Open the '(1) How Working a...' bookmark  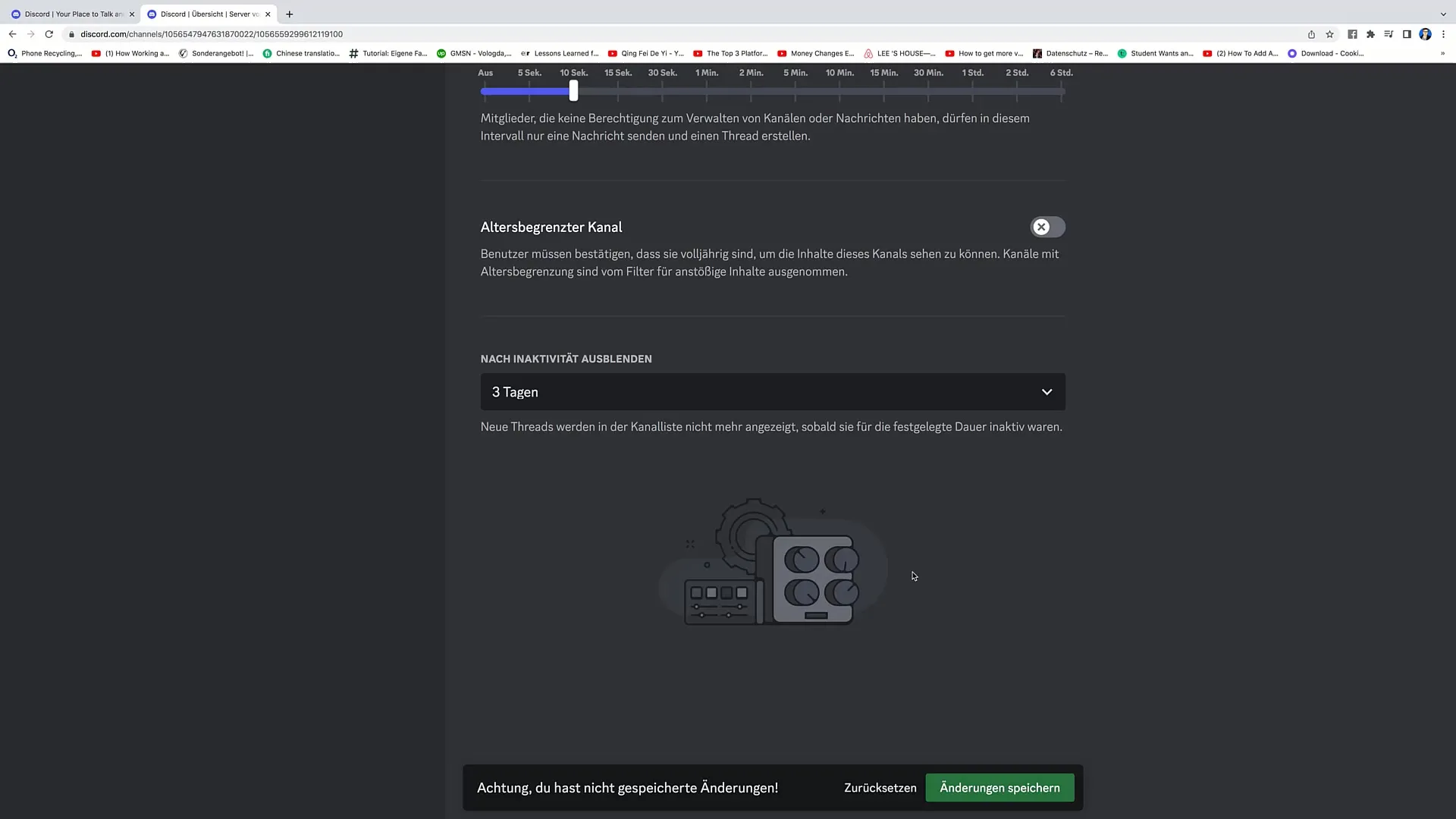click(x=130, y=53)
